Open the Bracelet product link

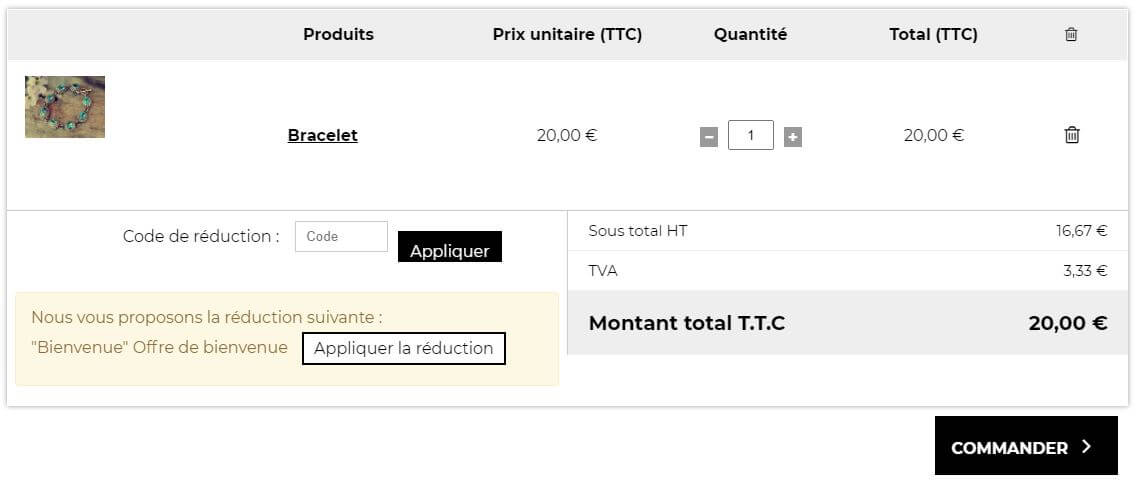pyautogui.click(x=322, y=135)
